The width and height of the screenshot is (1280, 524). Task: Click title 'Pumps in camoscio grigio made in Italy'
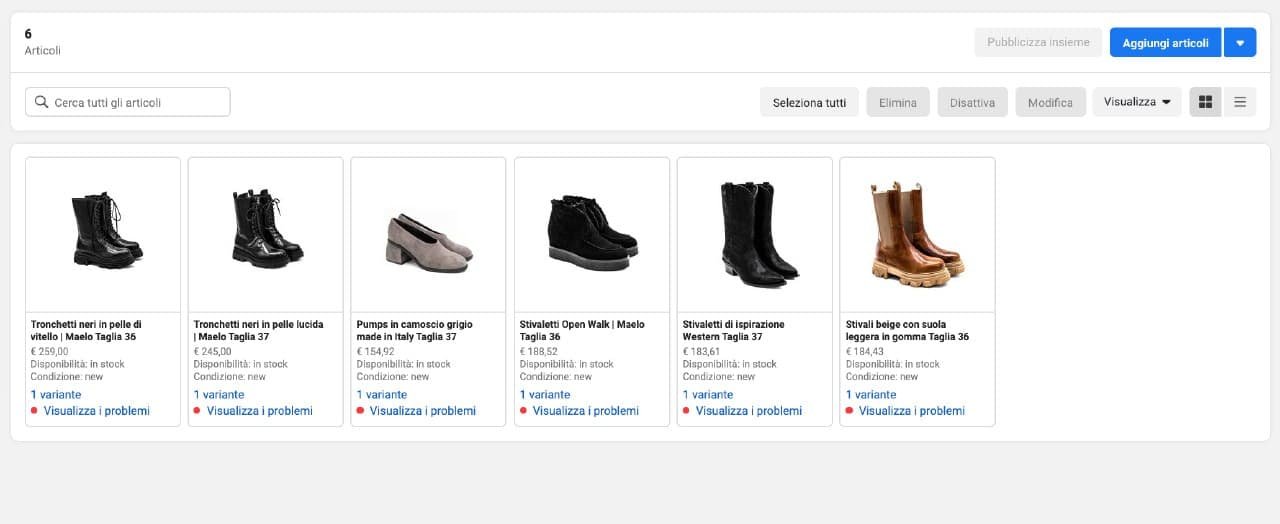[414, 331]
